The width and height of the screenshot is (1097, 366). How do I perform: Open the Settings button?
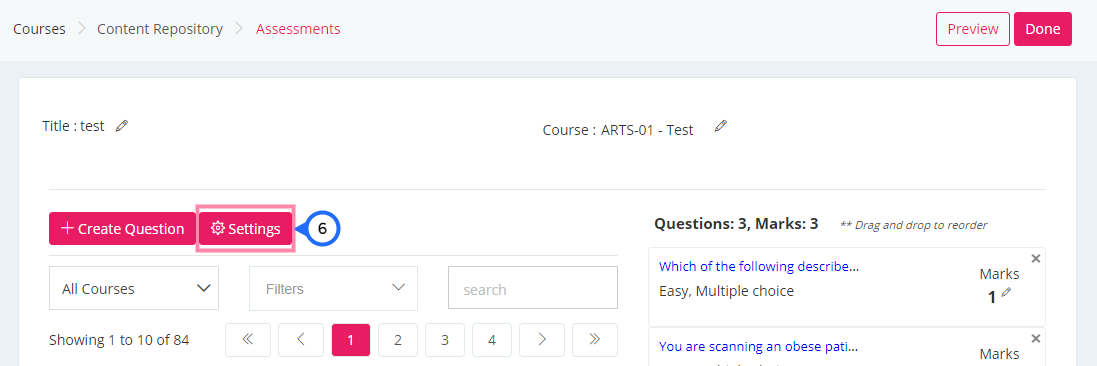(246, 229)
